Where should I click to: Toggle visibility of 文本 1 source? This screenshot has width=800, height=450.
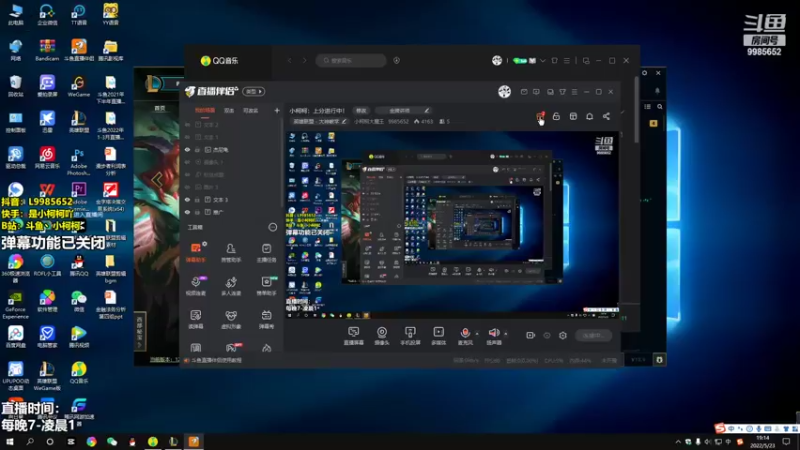pyautogui.click(x=187, y=137)
